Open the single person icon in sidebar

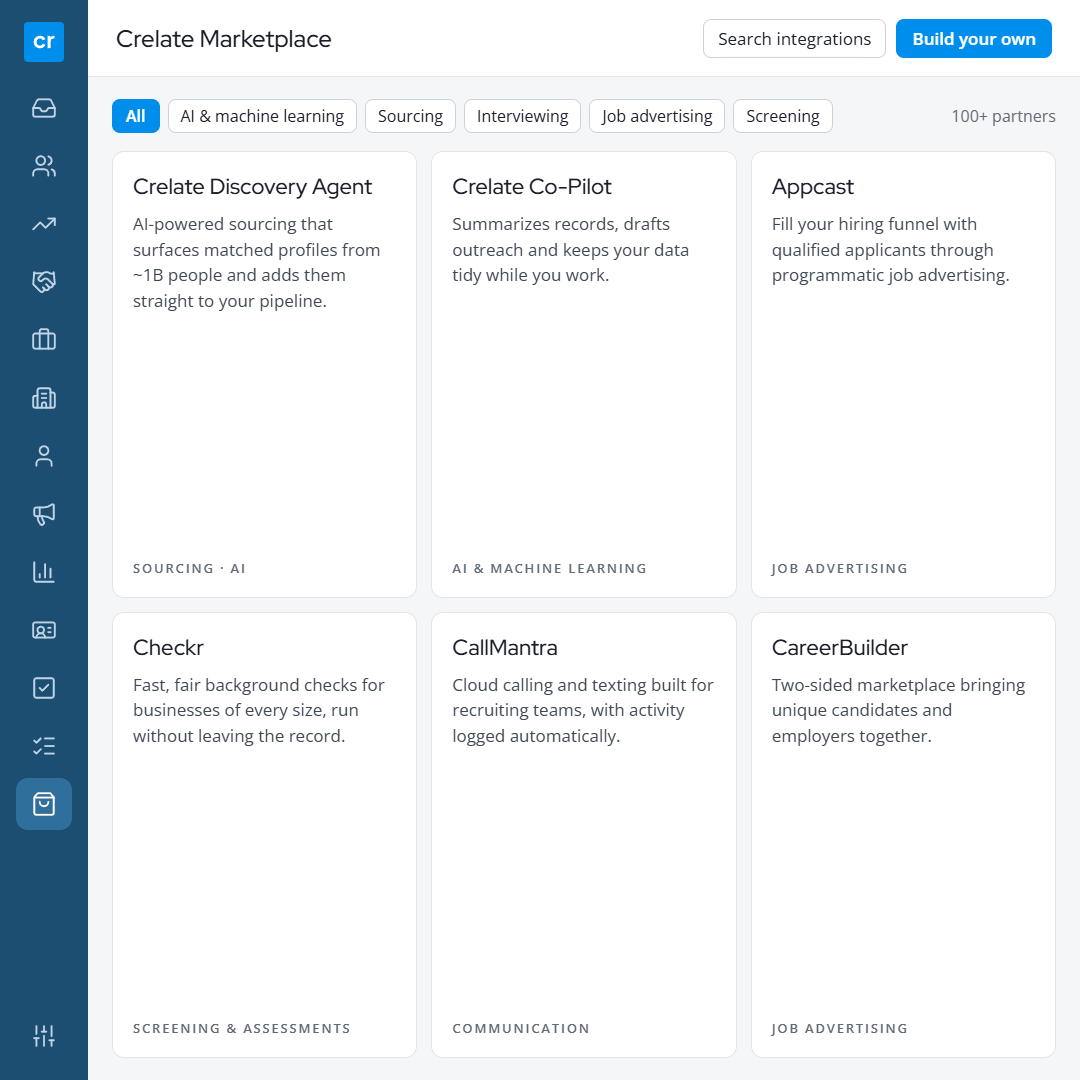[43, 456]
